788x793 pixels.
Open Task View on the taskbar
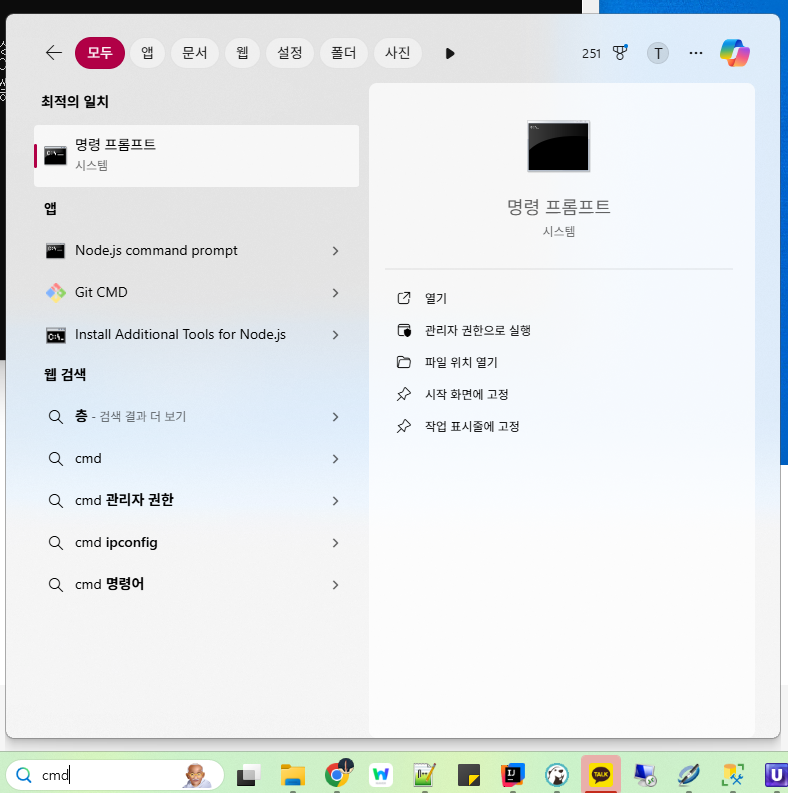[248, 775]
